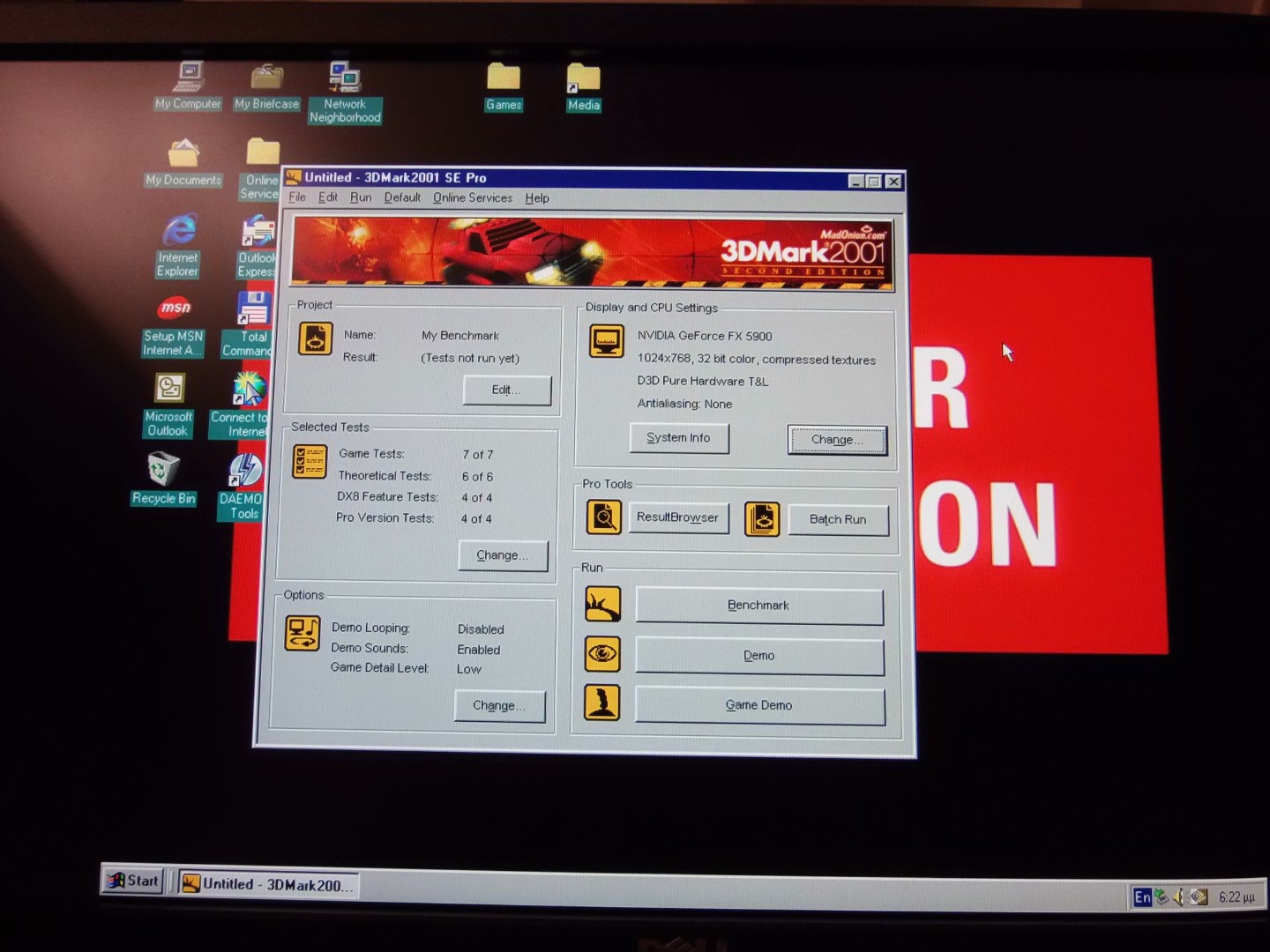The image size is (1270, 952).
Task: Select the Recycle Bin icon
Action: [x=163, y=480]
